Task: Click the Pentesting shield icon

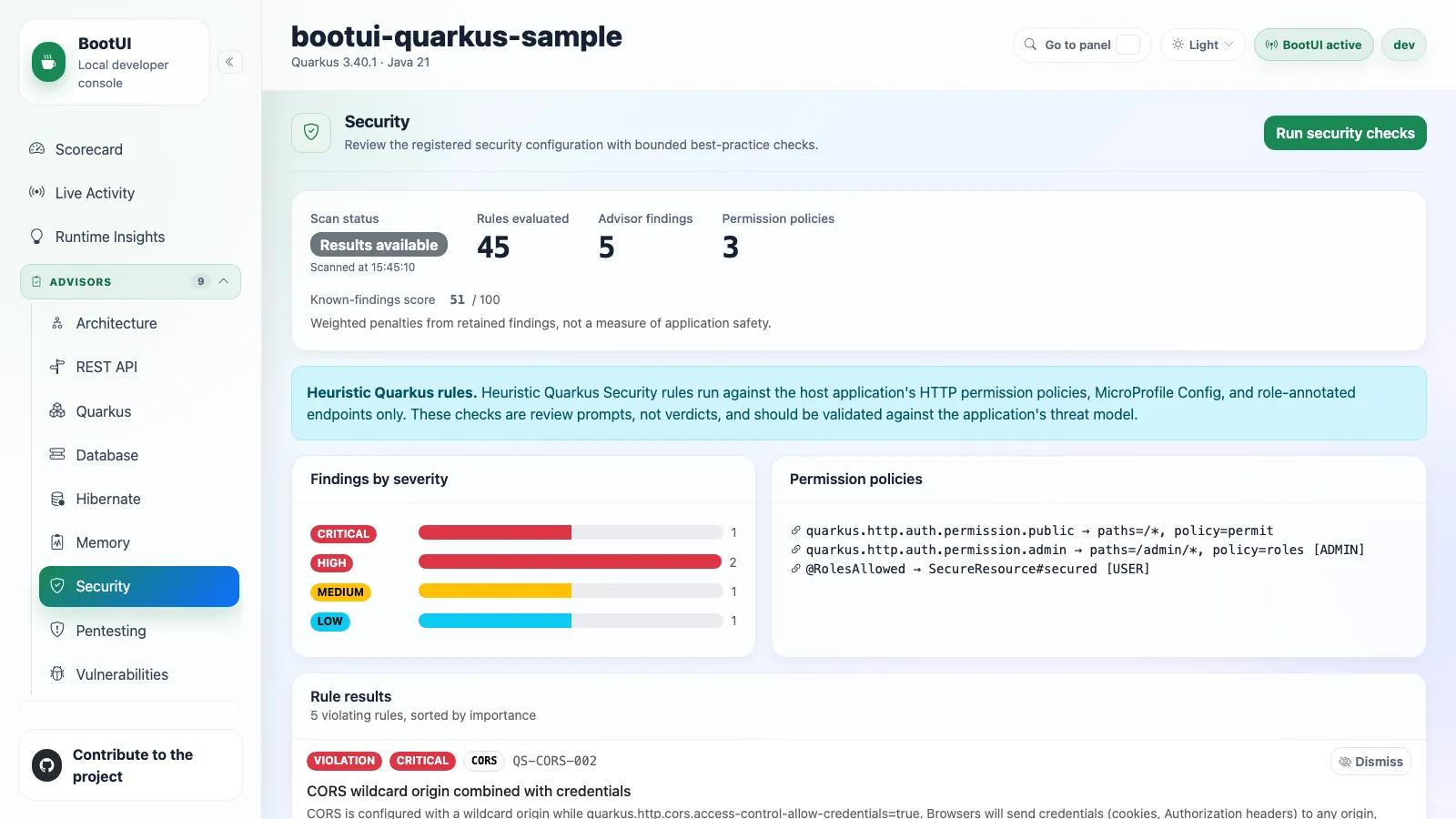Action: 57,630
